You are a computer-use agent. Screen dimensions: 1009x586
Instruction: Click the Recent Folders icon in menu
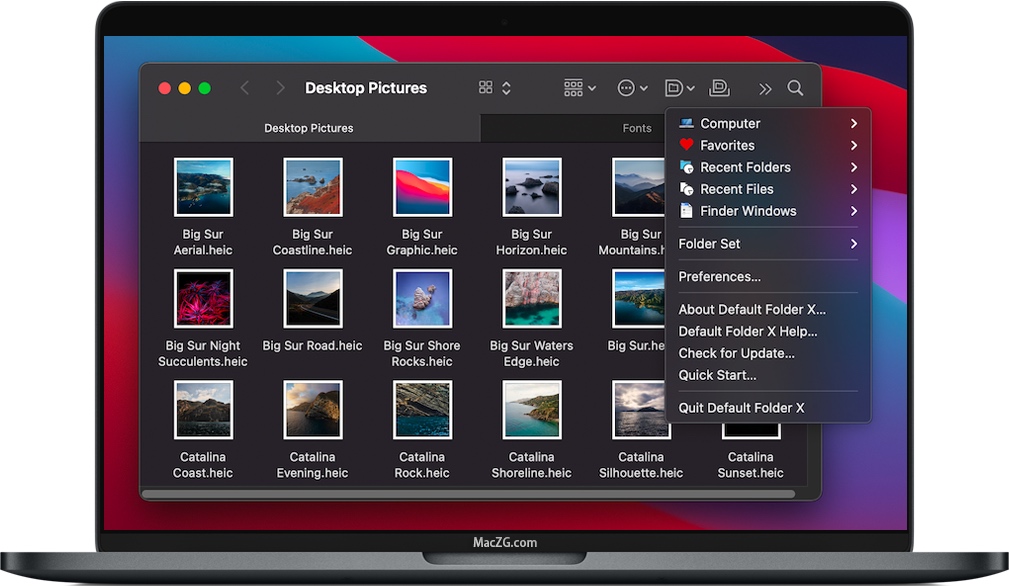686,167
